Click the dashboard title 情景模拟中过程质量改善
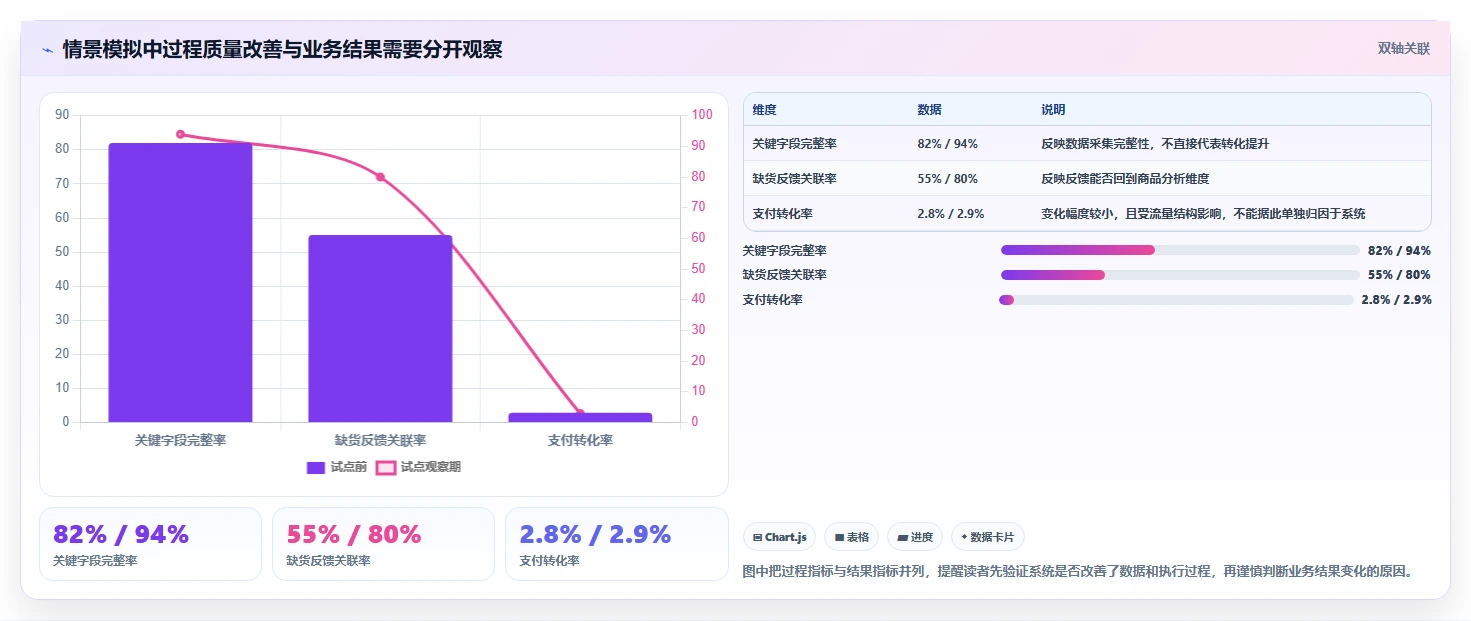This screenshot has width=1471, height=621. (282, 50)
